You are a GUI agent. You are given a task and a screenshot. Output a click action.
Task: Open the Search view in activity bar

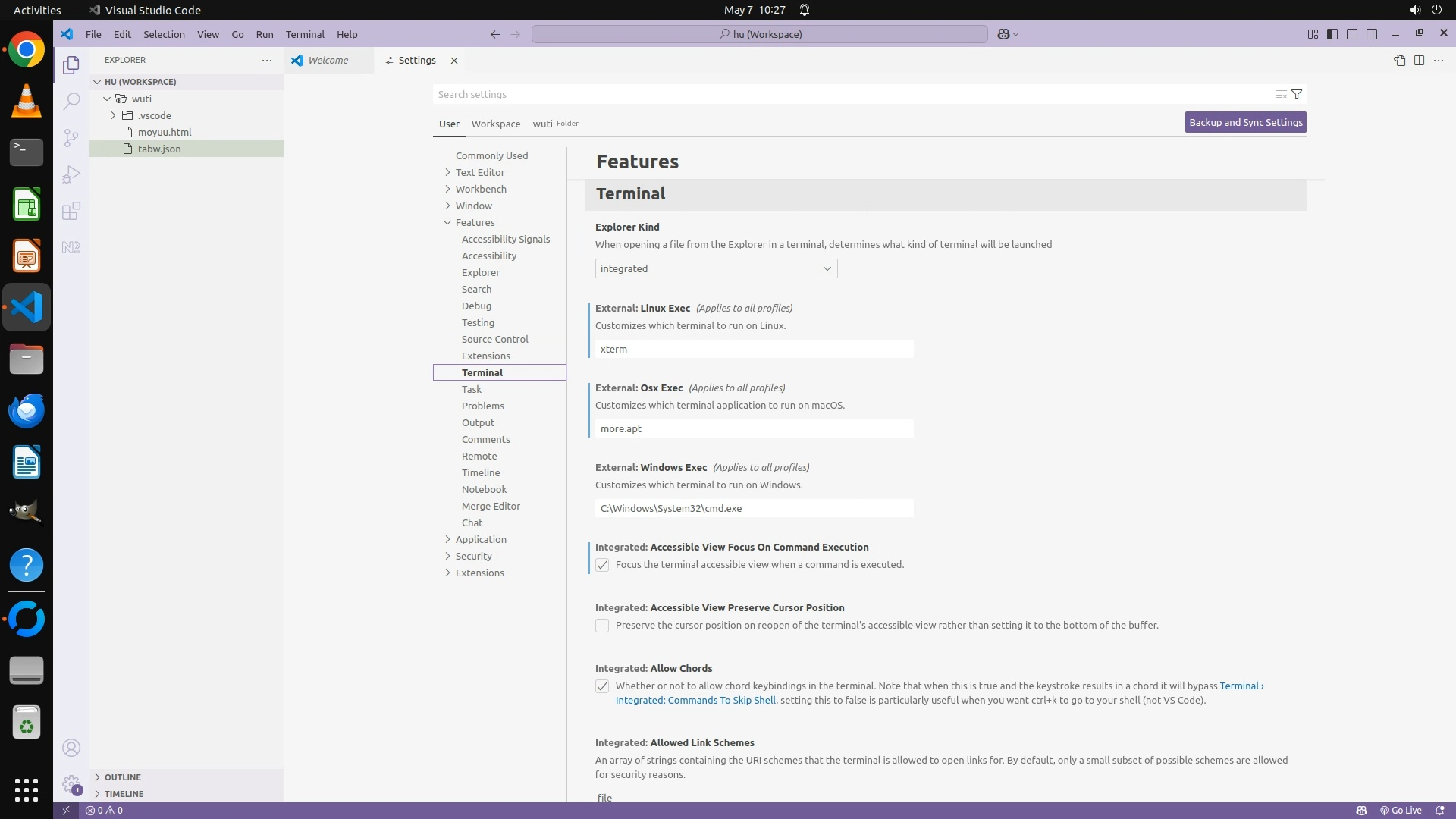71,101
